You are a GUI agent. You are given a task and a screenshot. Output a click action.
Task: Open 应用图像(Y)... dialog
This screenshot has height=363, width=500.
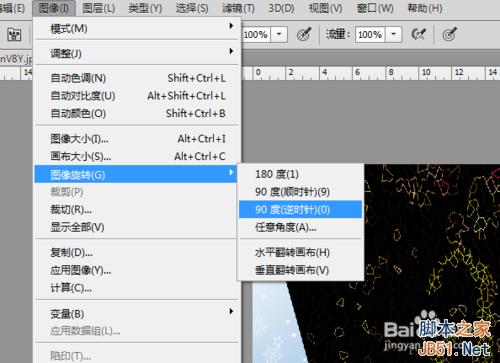(137, 270)
